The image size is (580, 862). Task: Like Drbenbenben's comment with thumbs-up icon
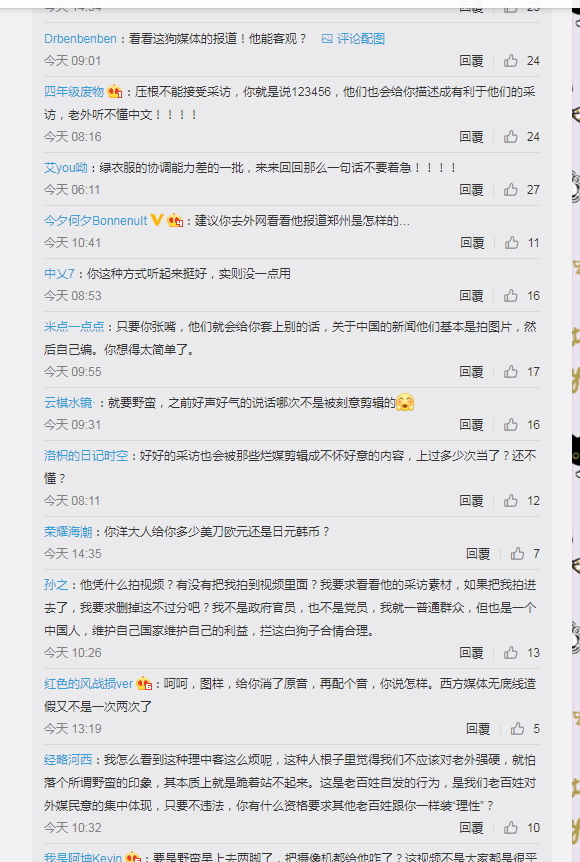(511, 60)
